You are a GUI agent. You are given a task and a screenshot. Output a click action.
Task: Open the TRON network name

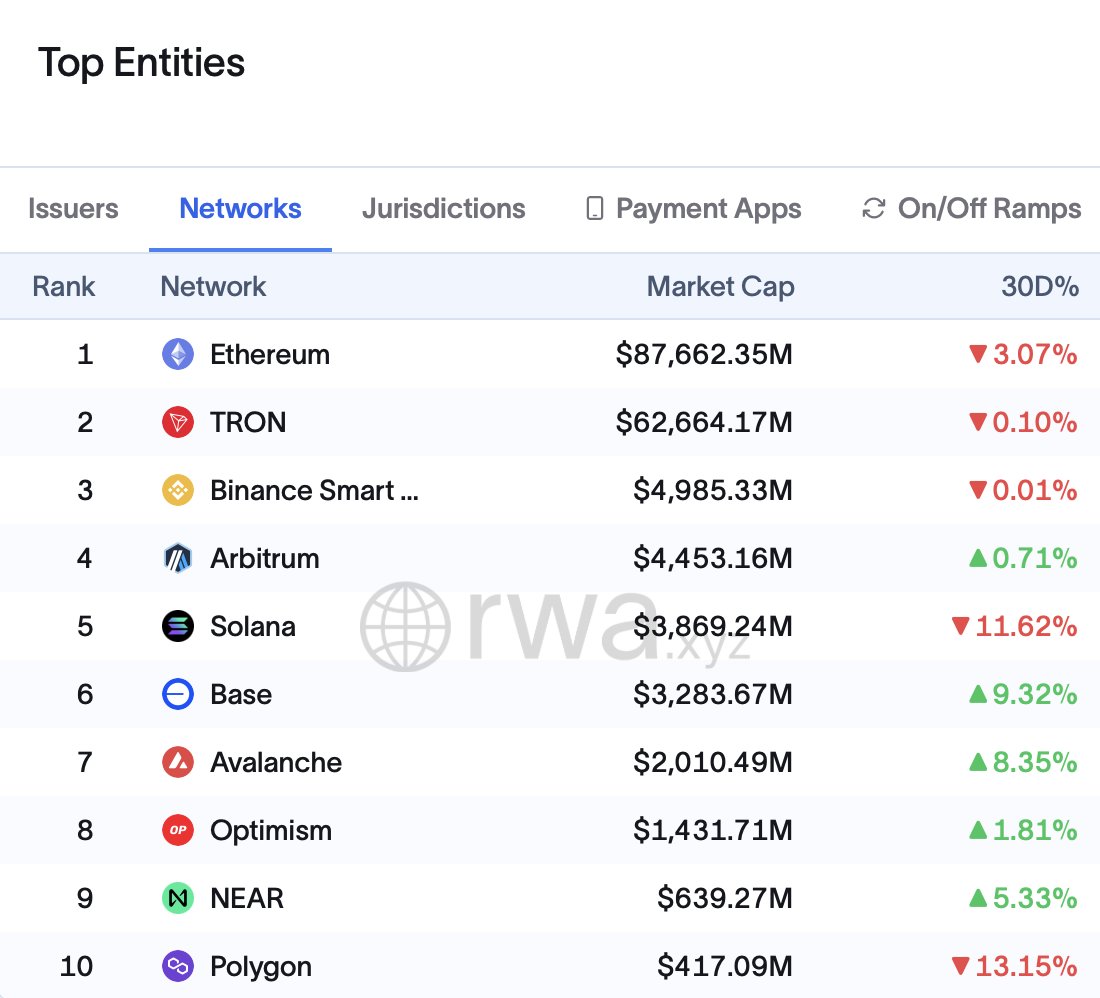[x=248, y=422]
